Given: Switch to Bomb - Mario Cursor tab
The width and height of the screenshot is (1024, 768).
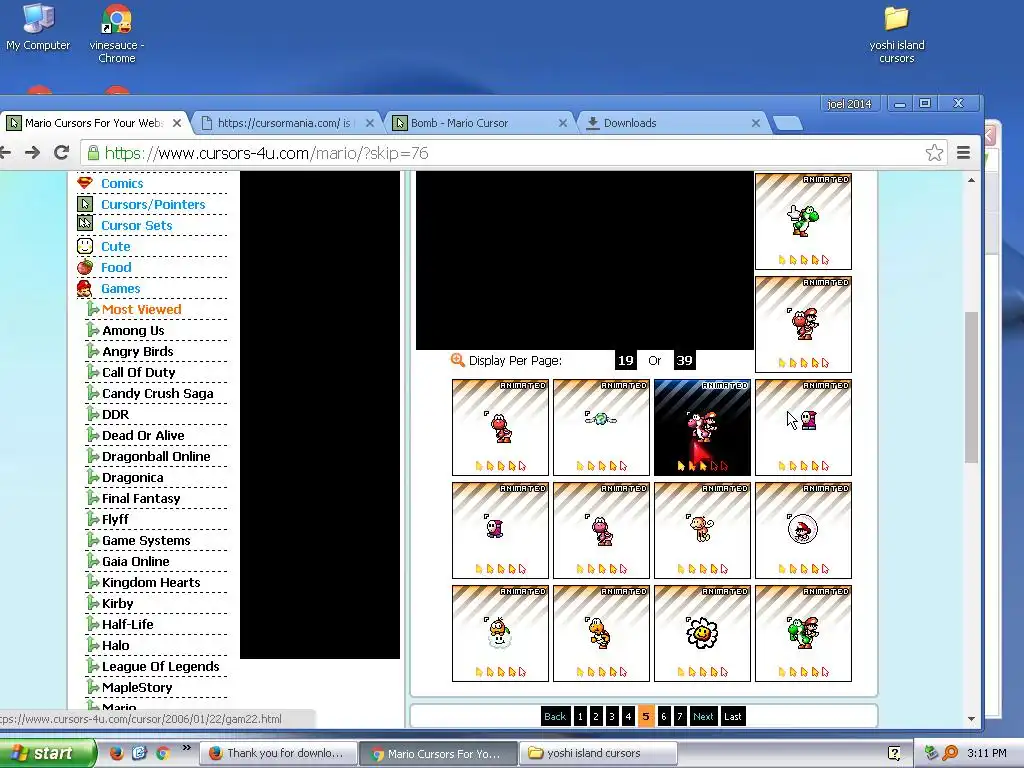Looking at the screenshot, I should tap(478, 123).
